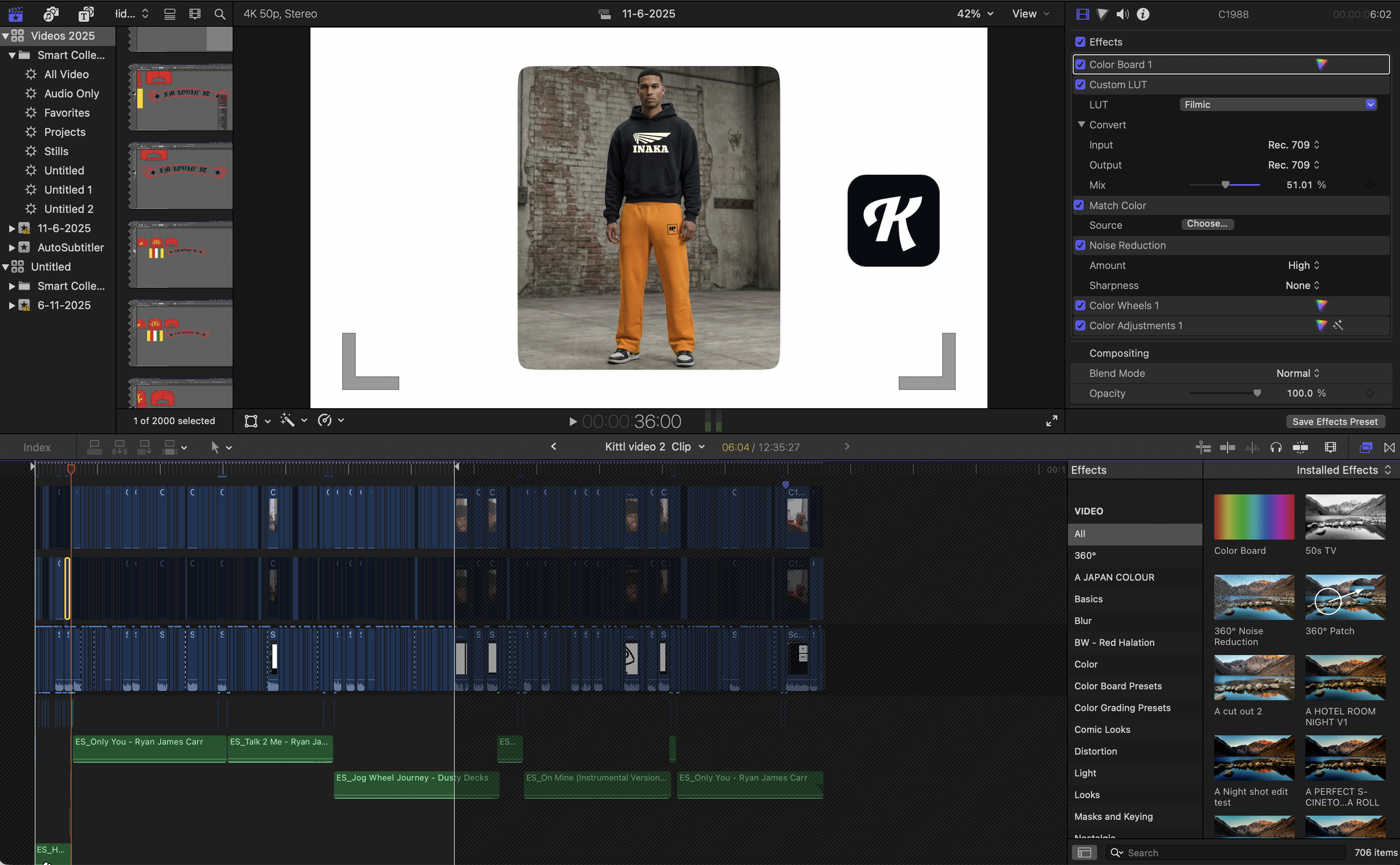The width and height of the screenshot is (1400, 865).
Task: Open the Transitions browser icon
Action: [x=1389, y=447]
